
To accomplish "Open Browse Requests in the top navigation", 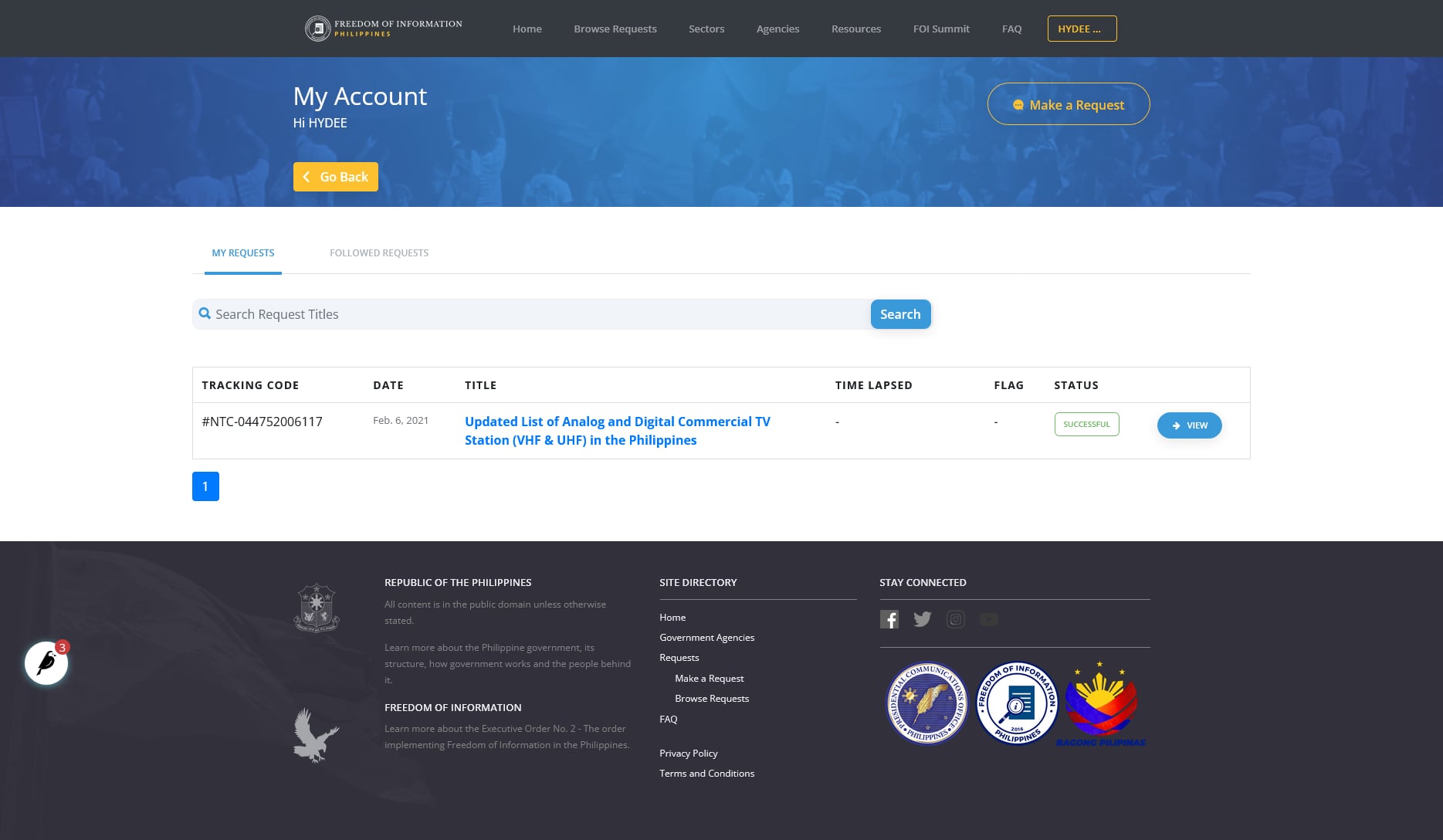I will pyautogui.click(x=615, y=29).
